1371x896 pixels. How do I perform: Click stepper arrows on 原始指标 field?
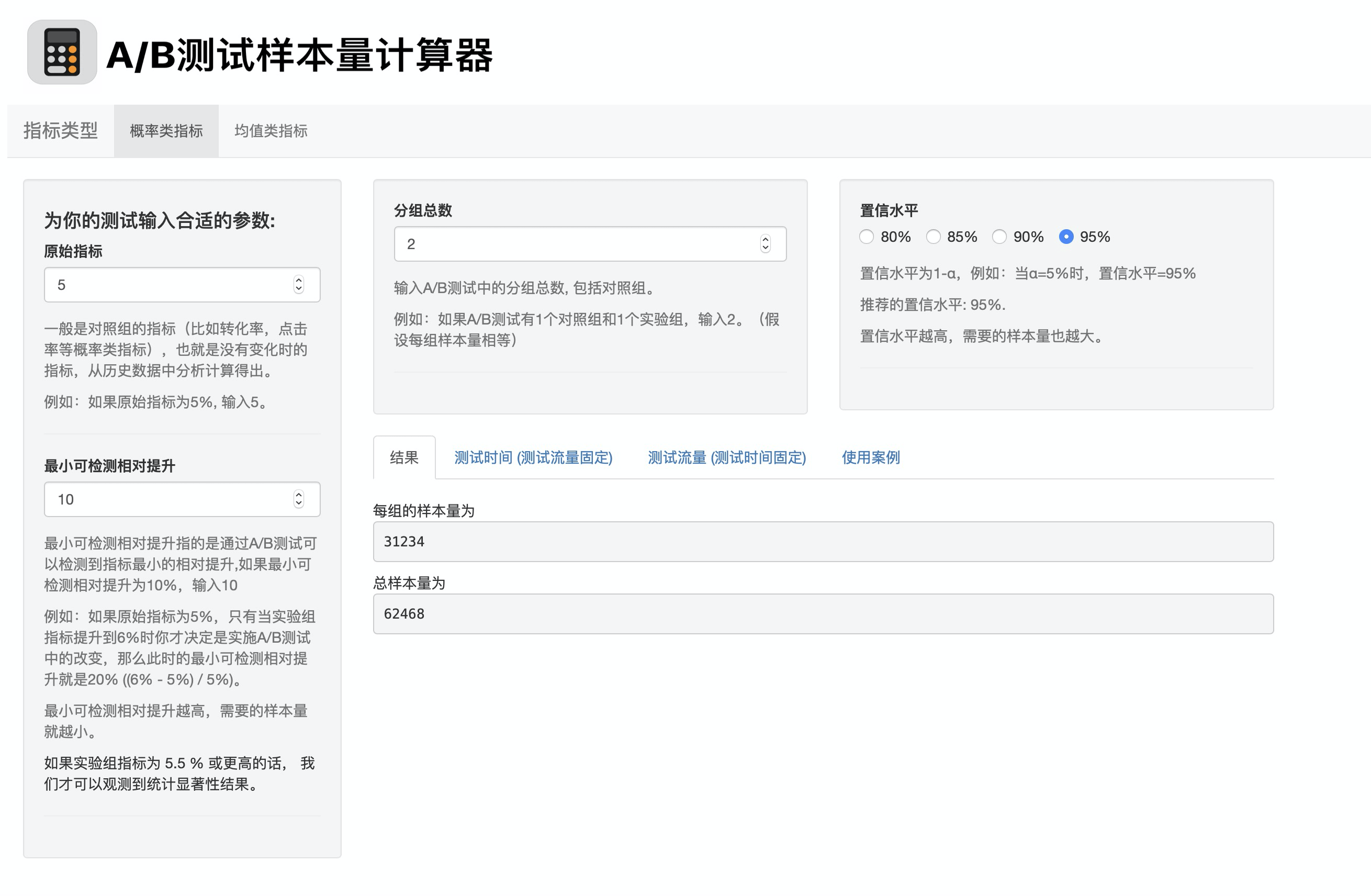(x=298, y=285)
